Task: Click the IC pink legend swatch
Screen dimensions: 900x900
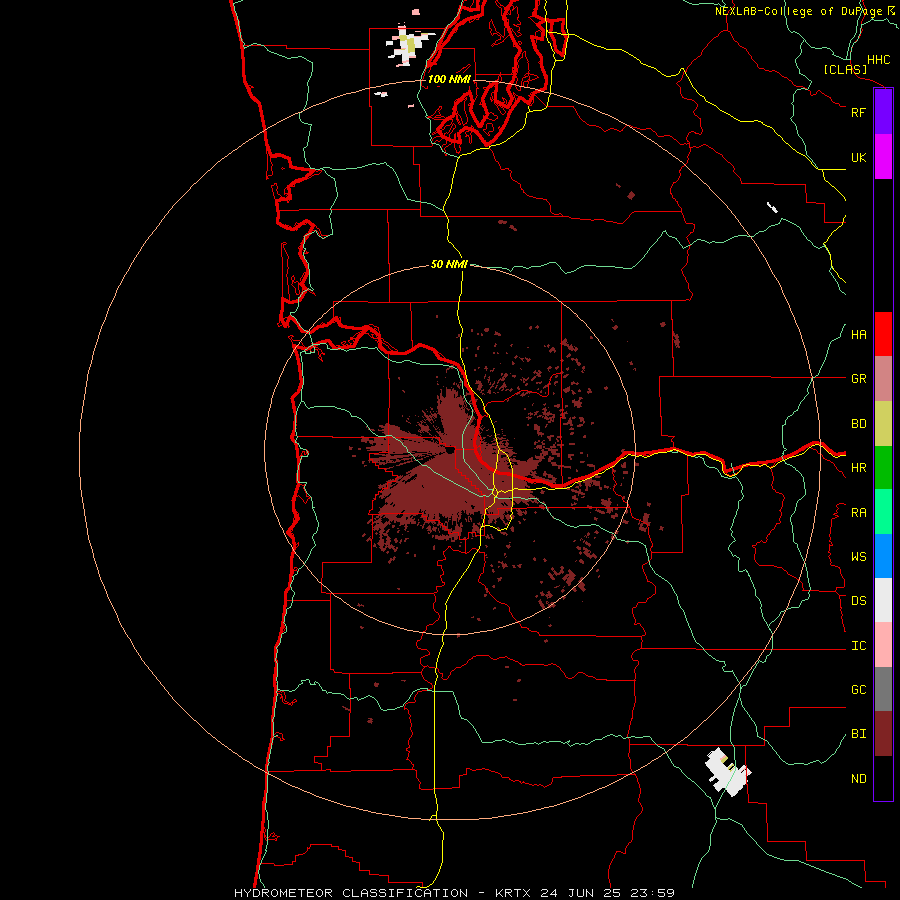Action: pos(883,645)
